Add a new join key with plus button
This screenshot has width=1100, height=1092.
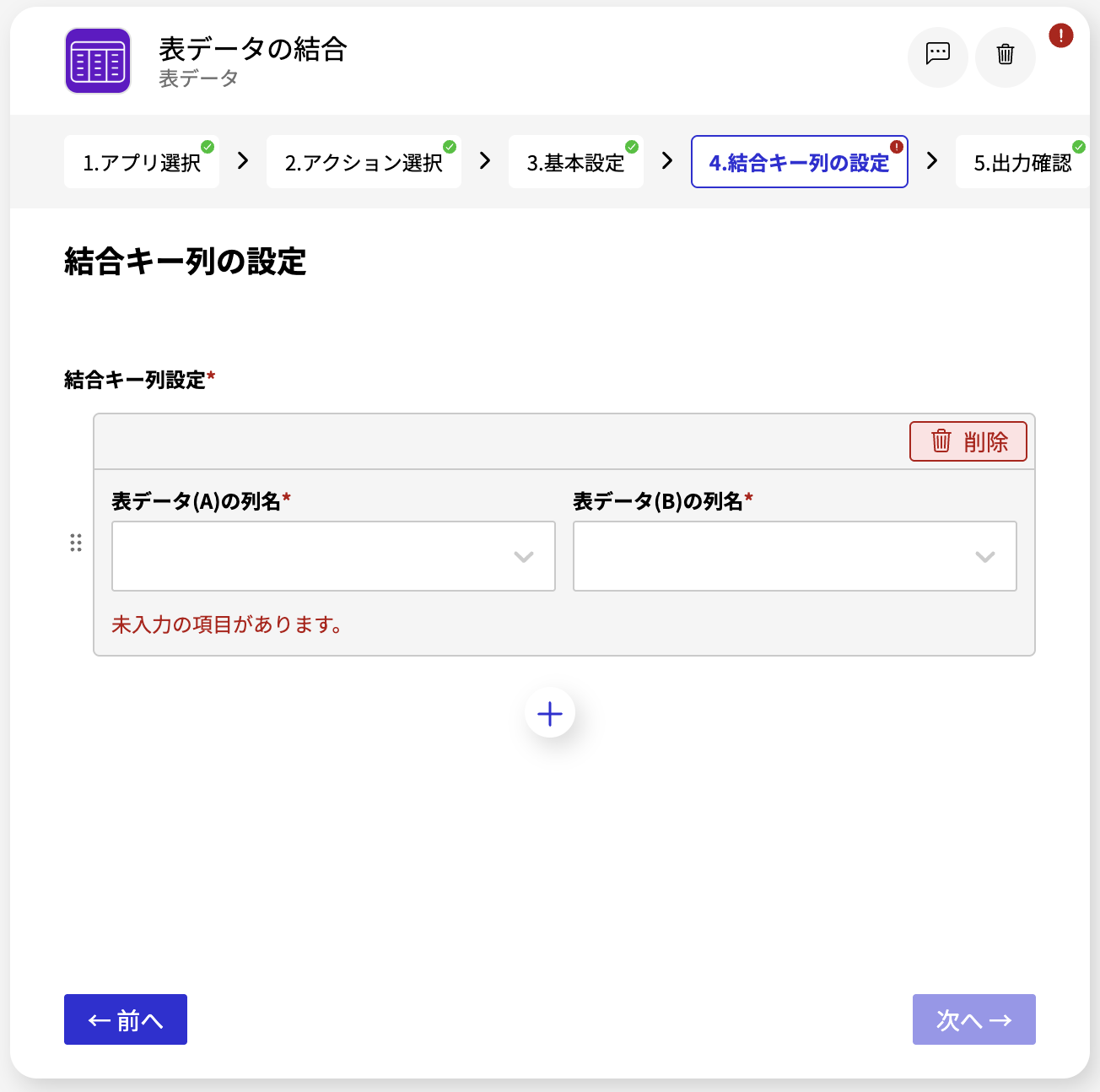550,713
